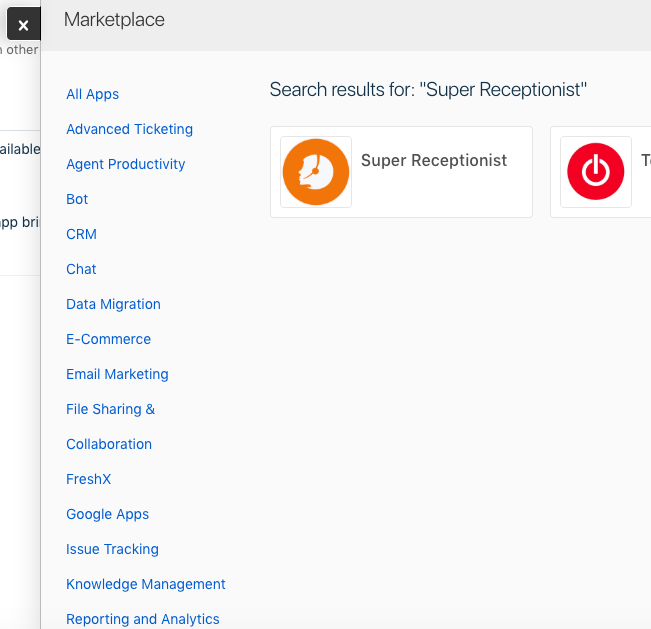Select File Sharing & Collaboration category

coord(110,426)
